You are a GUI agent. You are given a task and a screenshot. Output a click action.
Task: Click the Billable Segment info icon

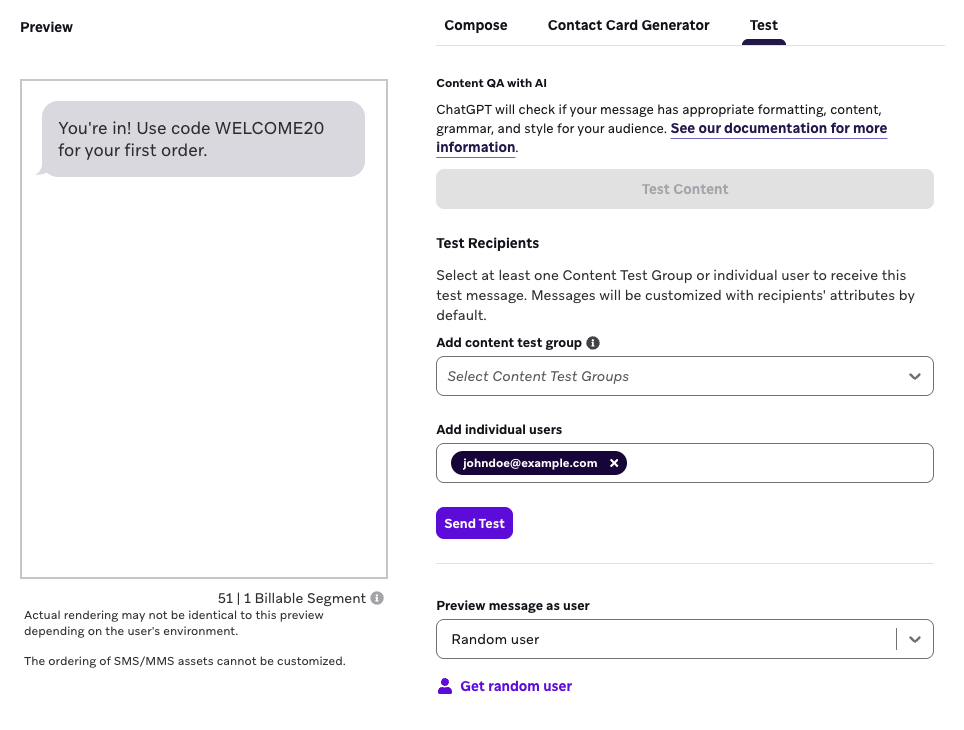pyautogui.click(x=377, y=598)
